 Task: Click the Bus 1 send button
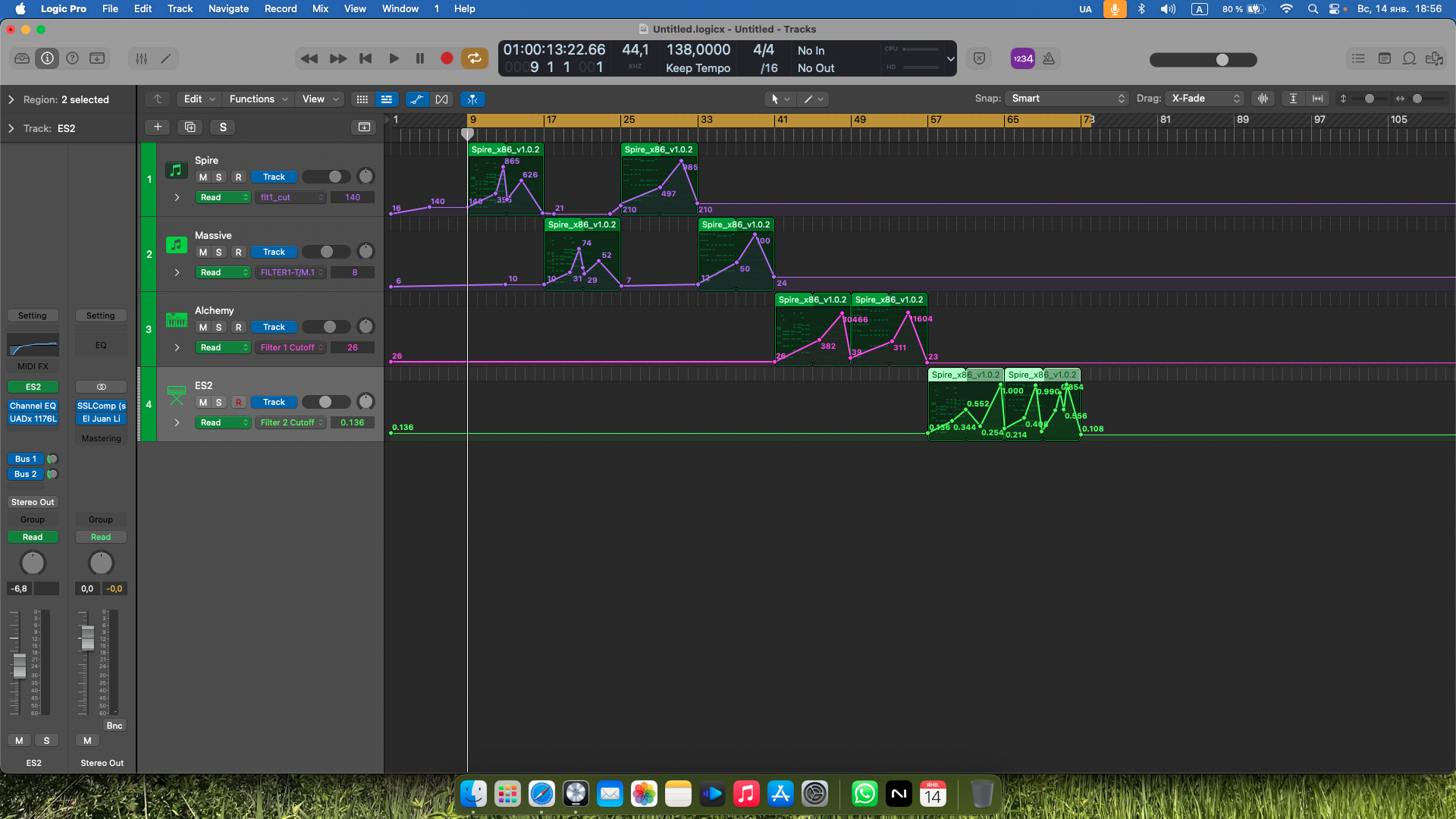[26, 459]
